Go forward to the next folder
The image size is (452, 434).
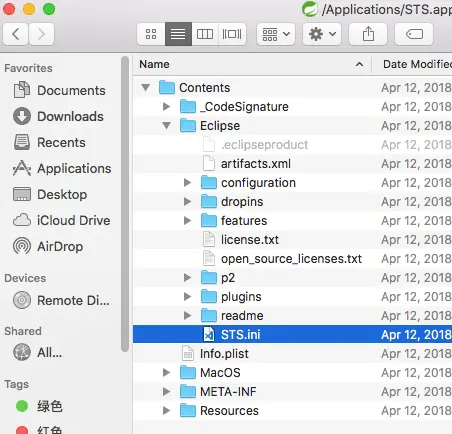pos(41,34)
